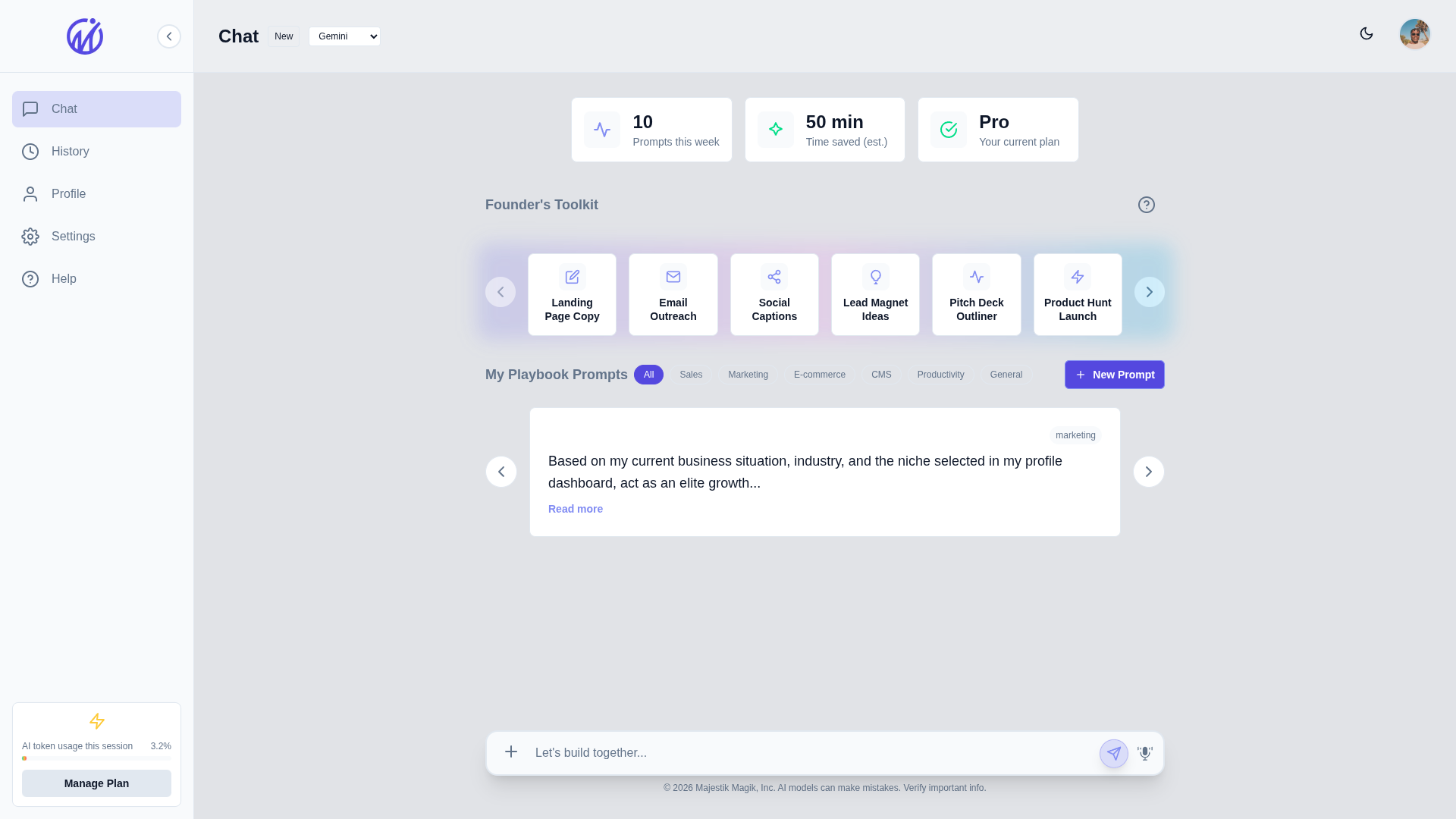Open the Lead Magnet Ideas tool
This screenshot has width=1456, height=819.
click(x=875, y=294)
